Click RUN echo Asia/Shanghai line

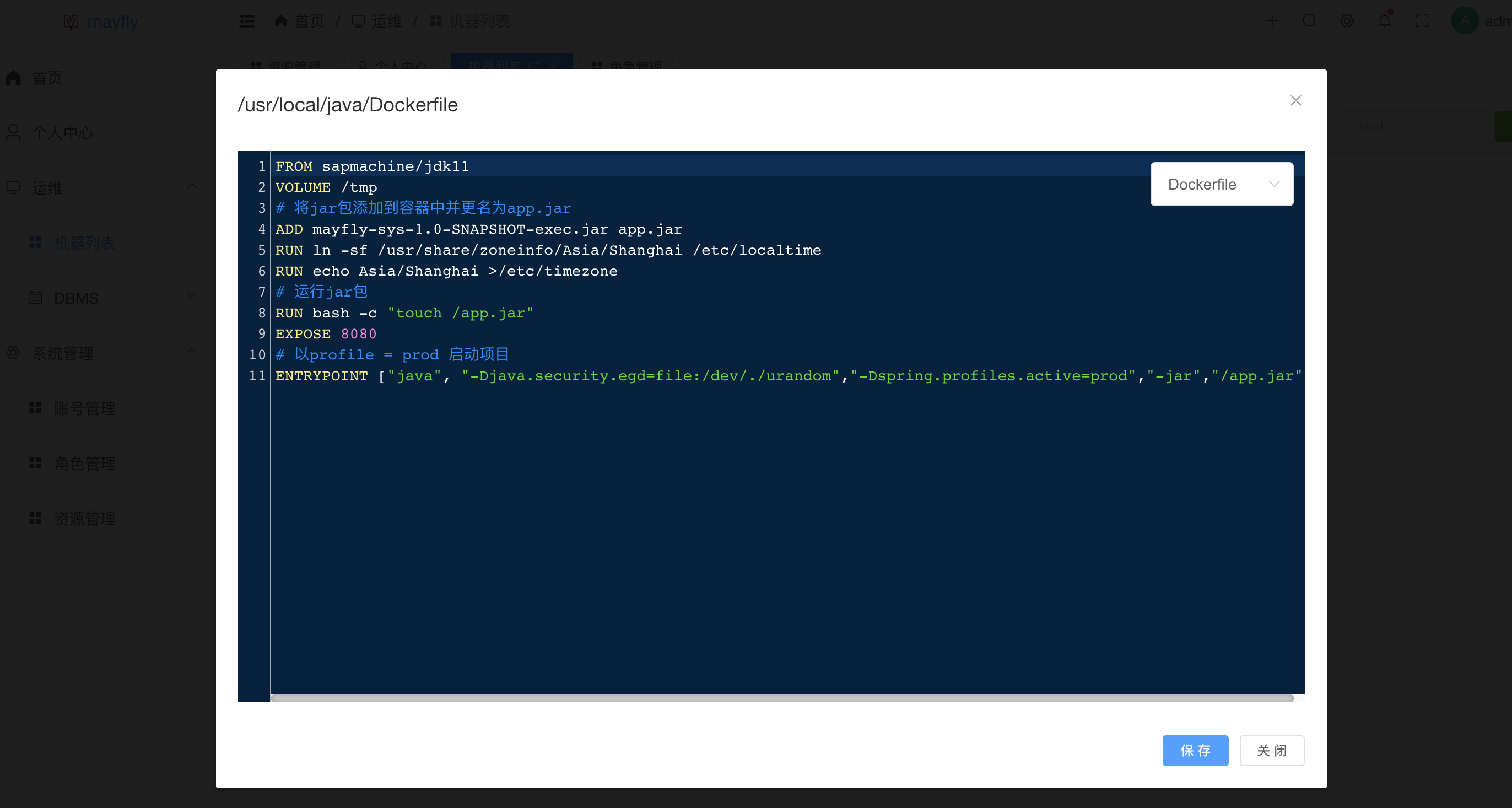tap(446, 271)
